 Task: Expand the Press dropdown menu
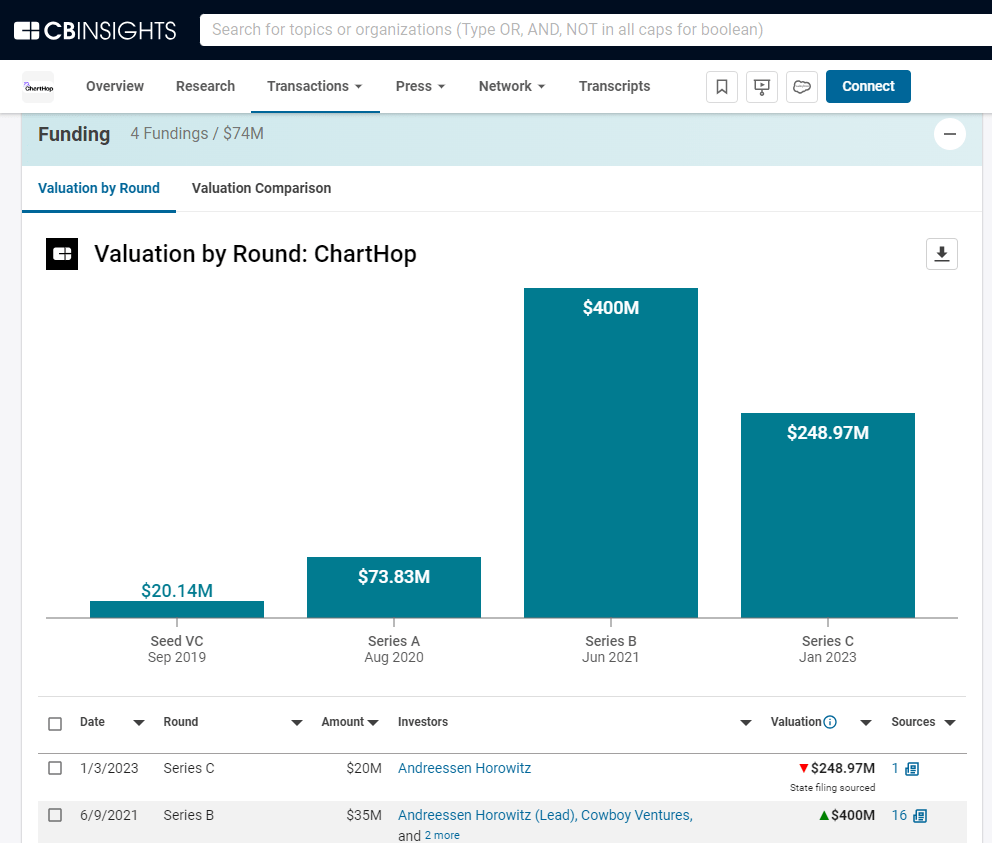(x=420, y=86)
